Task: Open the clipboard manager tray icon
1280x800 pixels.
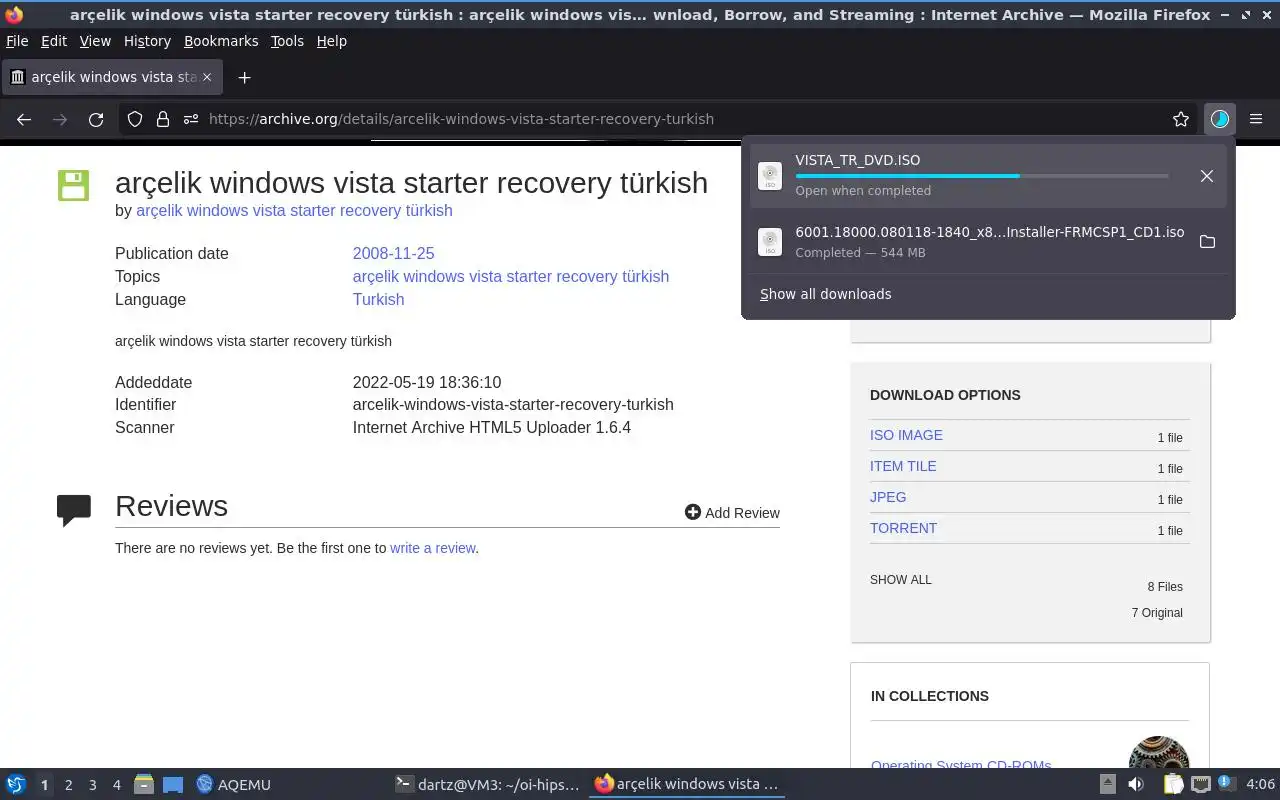Action: point(1172,784)
